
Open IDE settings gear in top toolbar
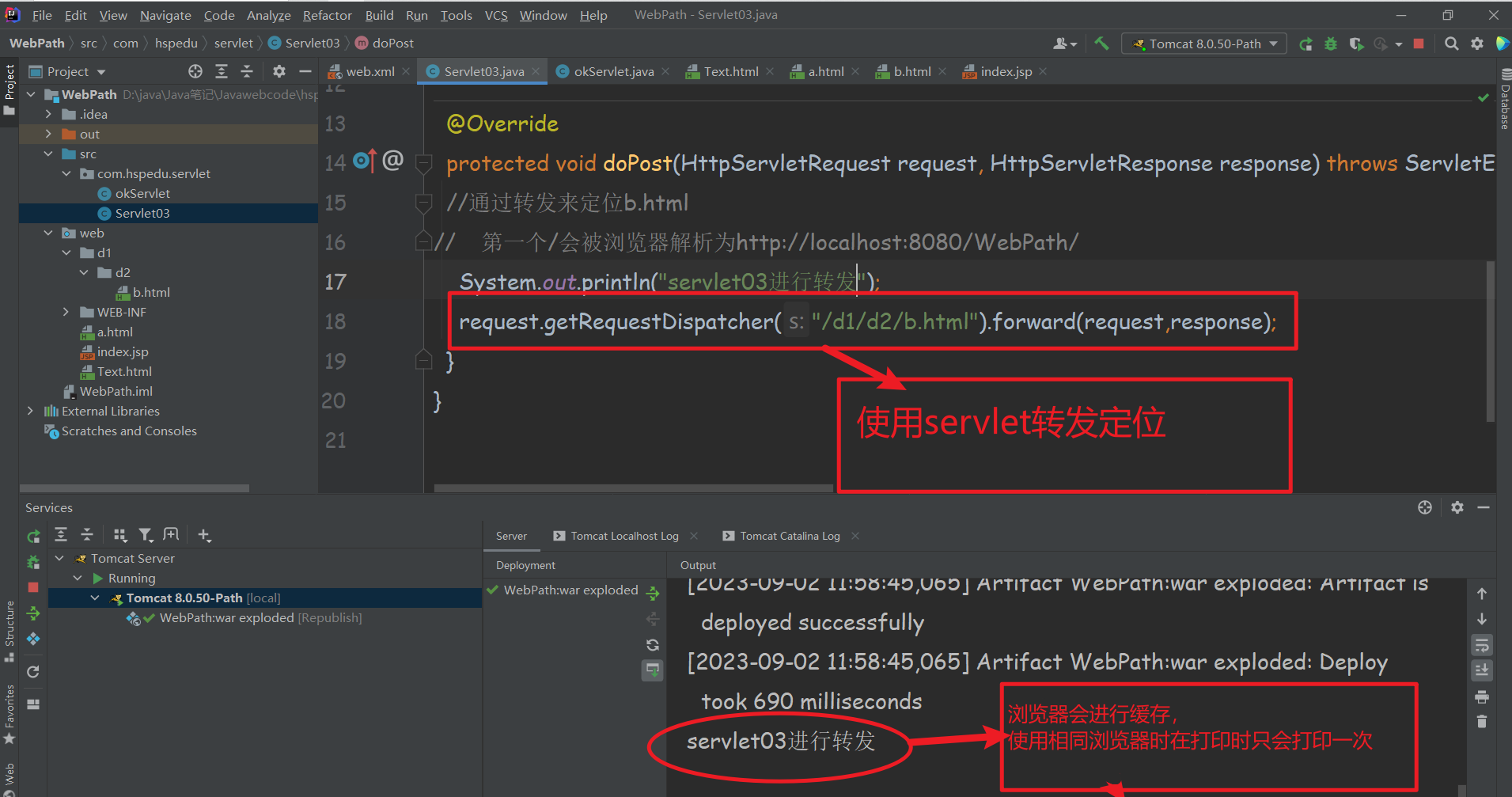[x=1476, y=44]
